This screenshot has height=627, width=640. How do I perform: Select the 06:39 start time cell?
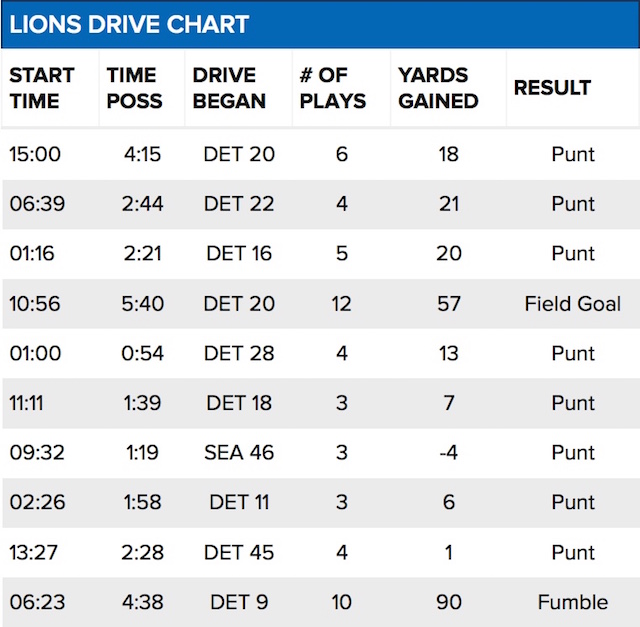pos(35,204)
